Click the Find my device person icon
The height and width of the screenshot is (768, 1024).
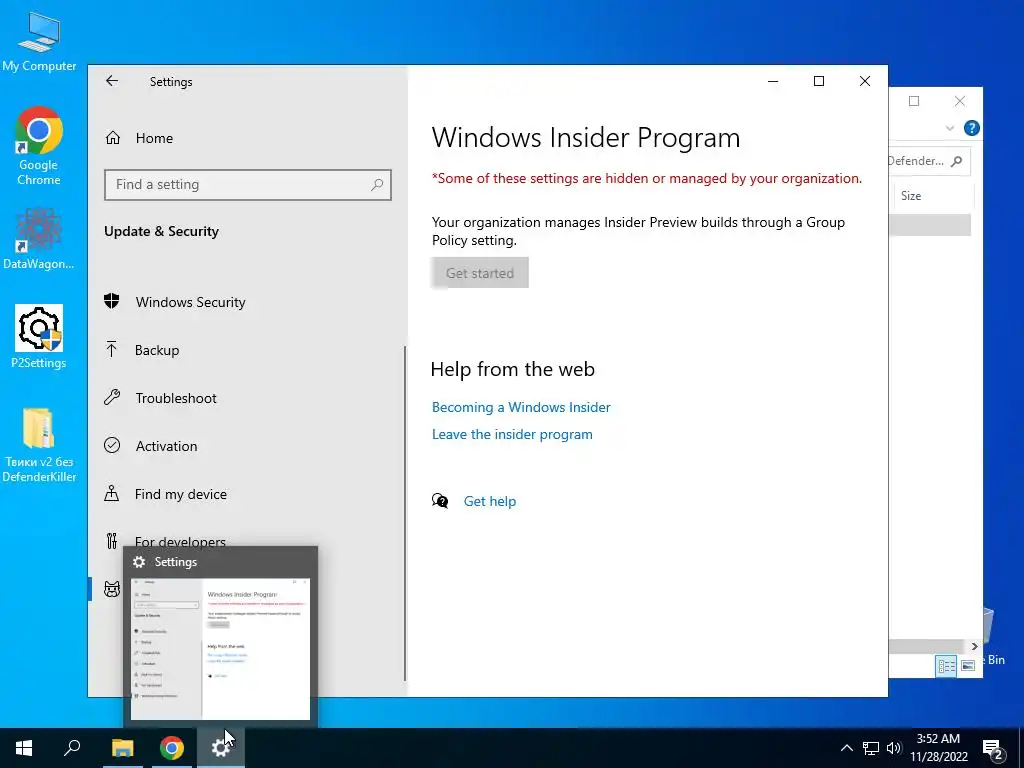[x=112, y=493]
